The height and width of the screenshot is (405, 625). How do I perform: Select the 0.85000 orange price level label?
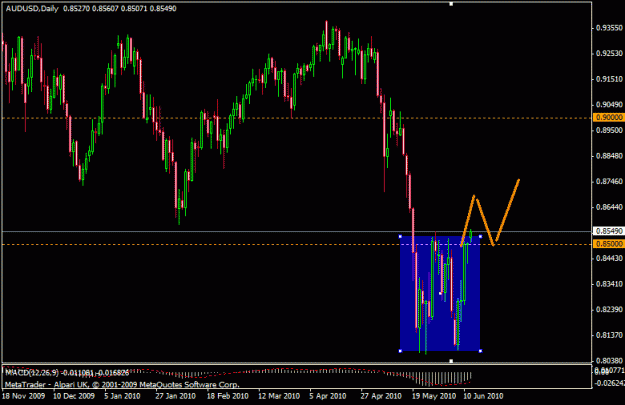[x=609, y=244]
